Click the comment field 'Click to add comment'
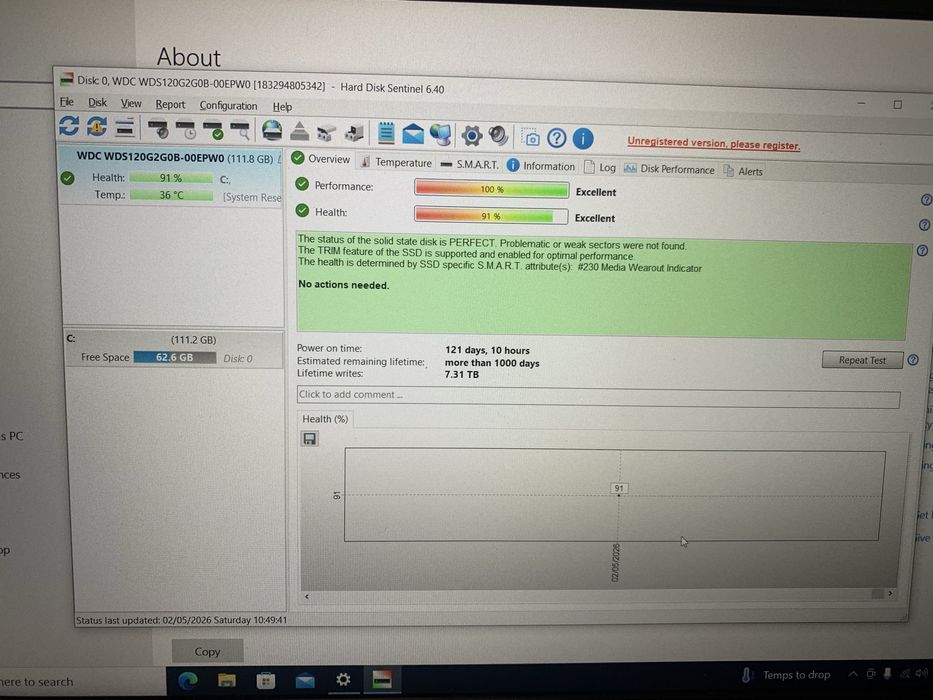 (598, 396)
